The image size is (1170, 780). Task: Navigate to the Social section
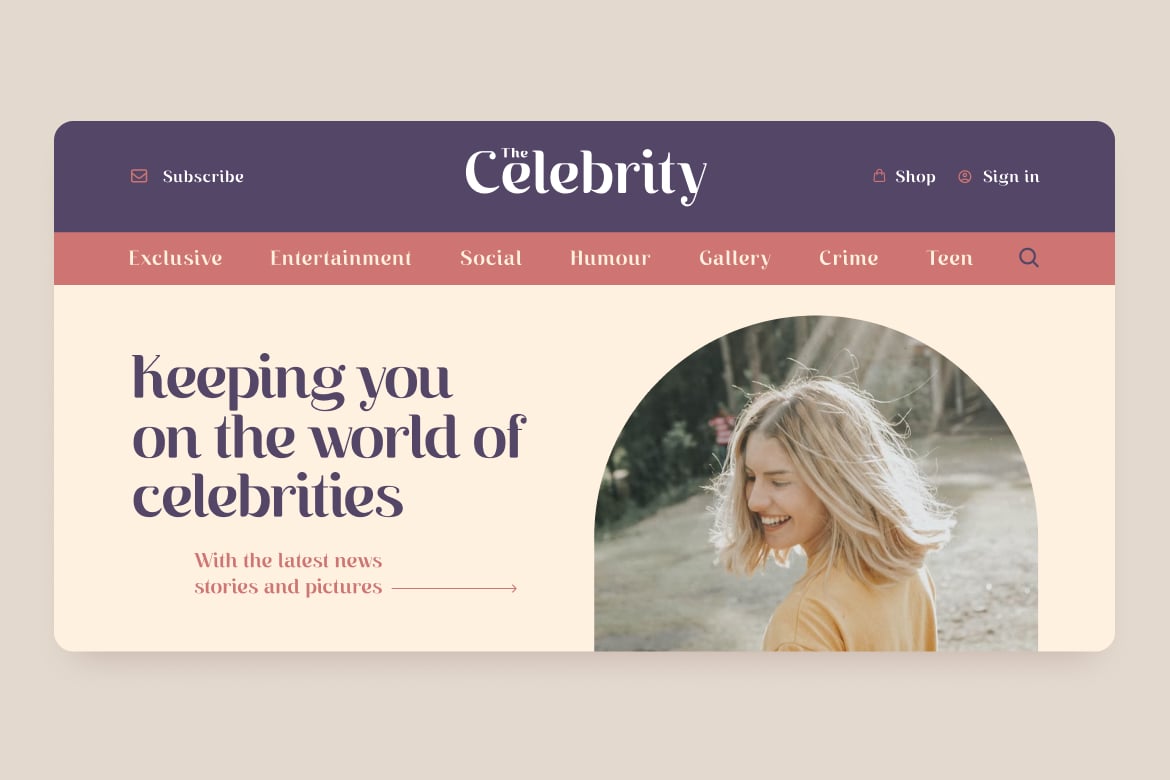point(490,258)
